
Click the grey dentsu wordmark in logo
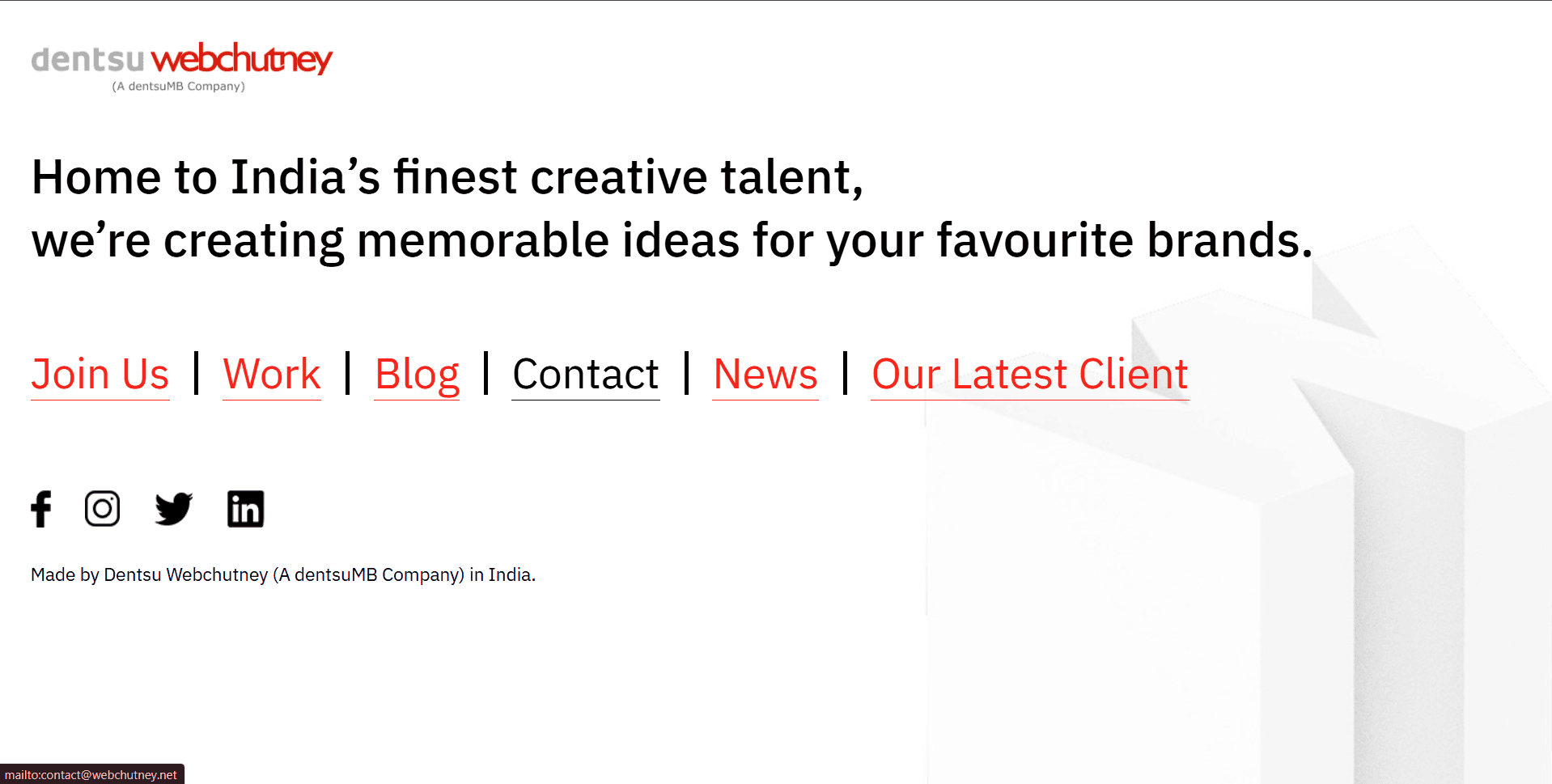click(87, 60)
